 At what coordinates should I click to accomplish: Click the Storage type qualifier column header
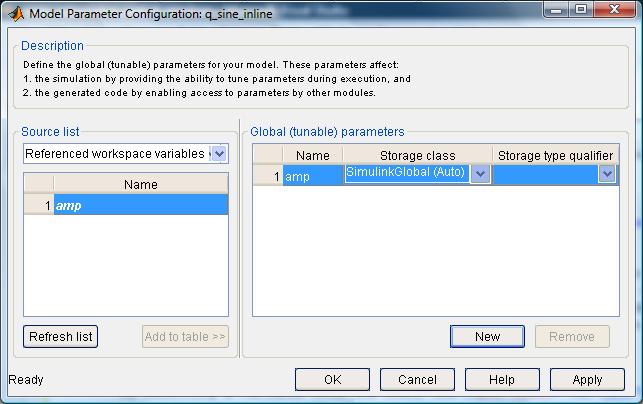pos(555,155)
